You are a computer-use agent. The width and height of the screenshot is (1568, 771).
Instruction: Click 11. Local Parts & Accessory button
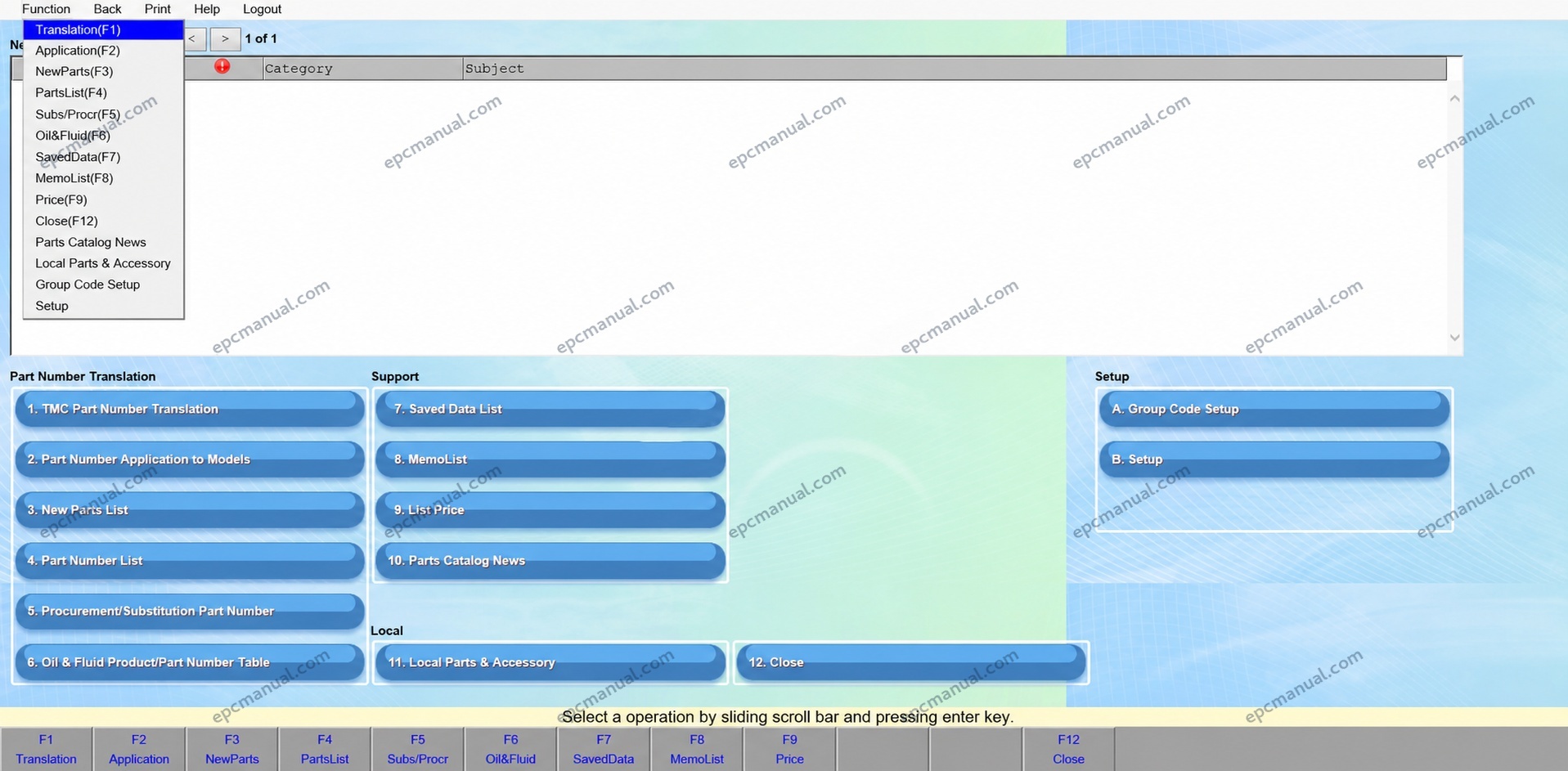[x=550, y=662]
